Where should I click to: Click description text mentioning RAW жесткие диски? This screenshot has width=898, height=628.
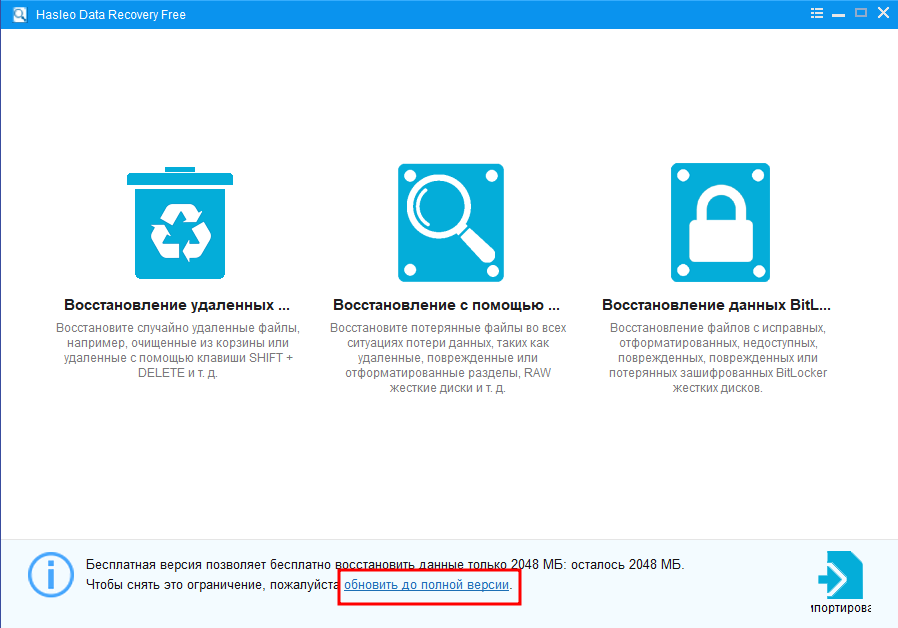[x=448, y=358]
